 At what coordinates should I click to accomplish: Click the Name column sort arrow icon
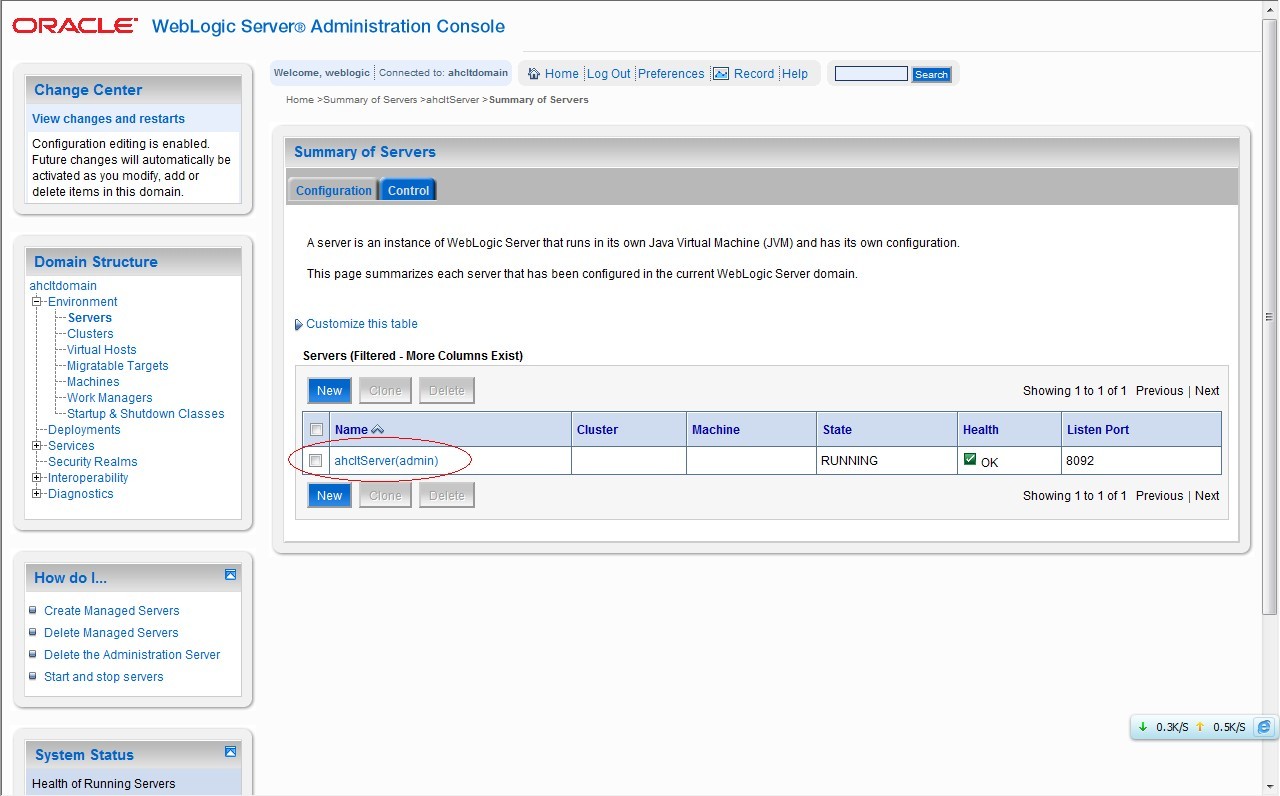point(377,430)
